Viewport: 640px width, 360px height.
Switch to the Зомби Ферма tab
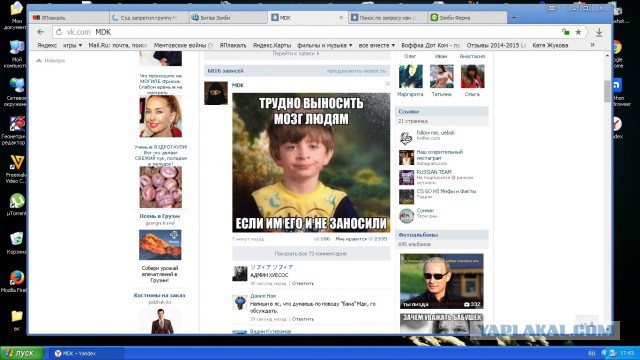(467, 18)
